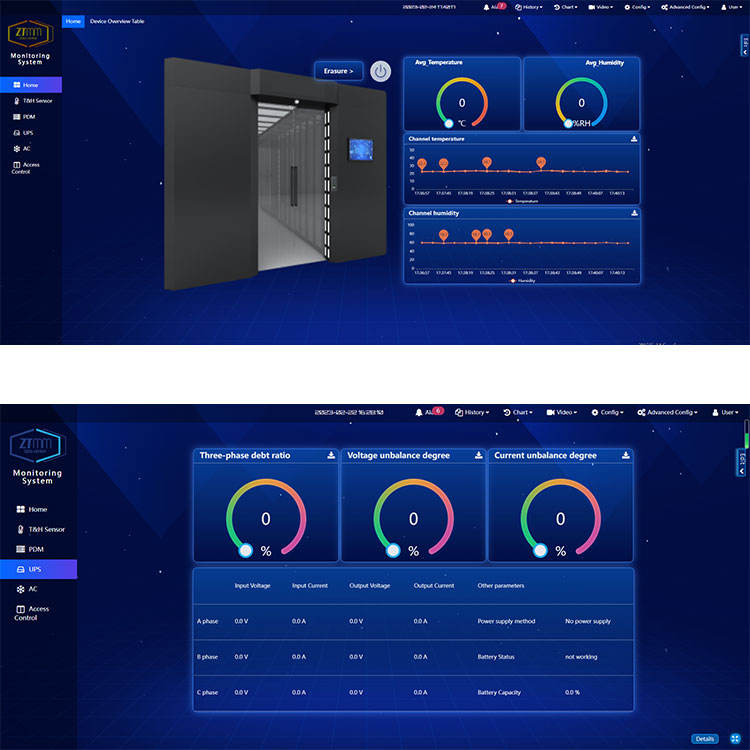Viewport: 750px width, 750px height.
Task: Download the Channel temperature chart data
Action: coord(634,139)
